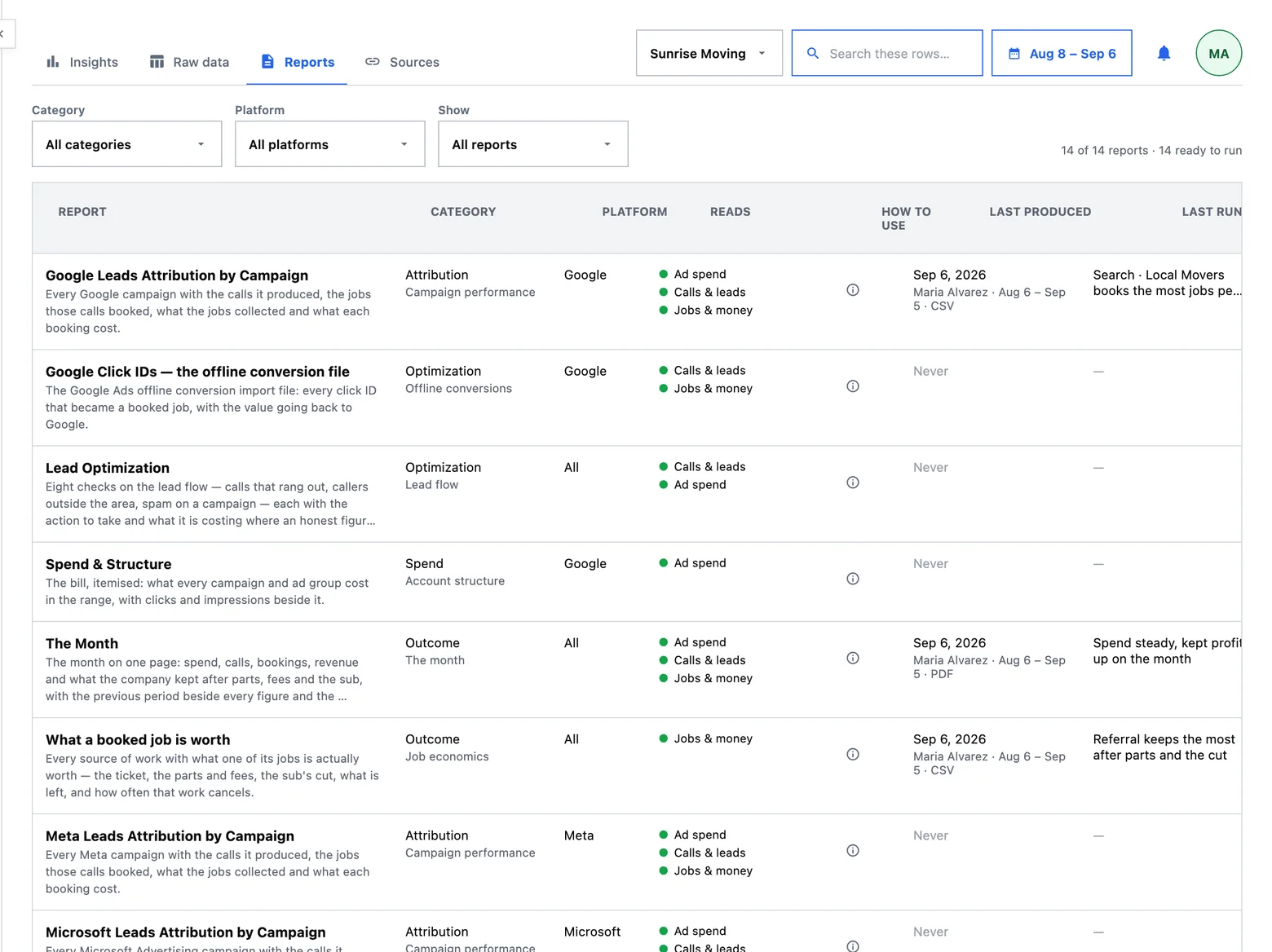Open What a booked job is worth report
The width and height of the screenshot is (1272, 952).
138,740
